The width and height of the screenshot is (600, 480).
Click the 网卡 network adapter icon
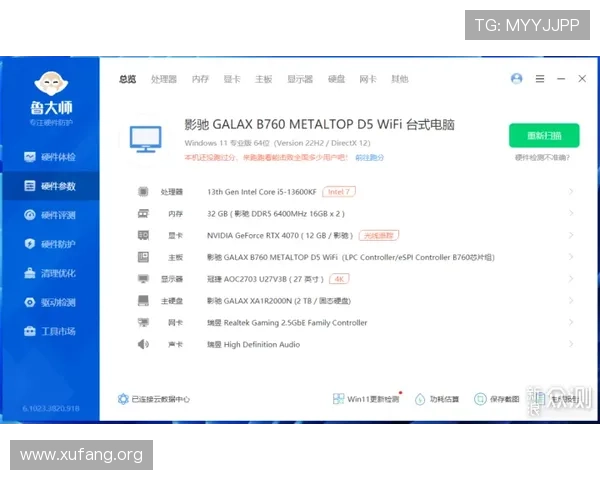[x=143, y=322]
